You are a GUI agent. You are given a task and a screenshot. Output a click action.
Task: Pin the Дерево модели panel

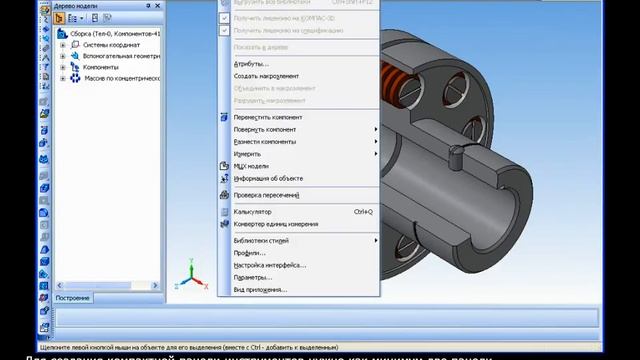click(148, 6)
